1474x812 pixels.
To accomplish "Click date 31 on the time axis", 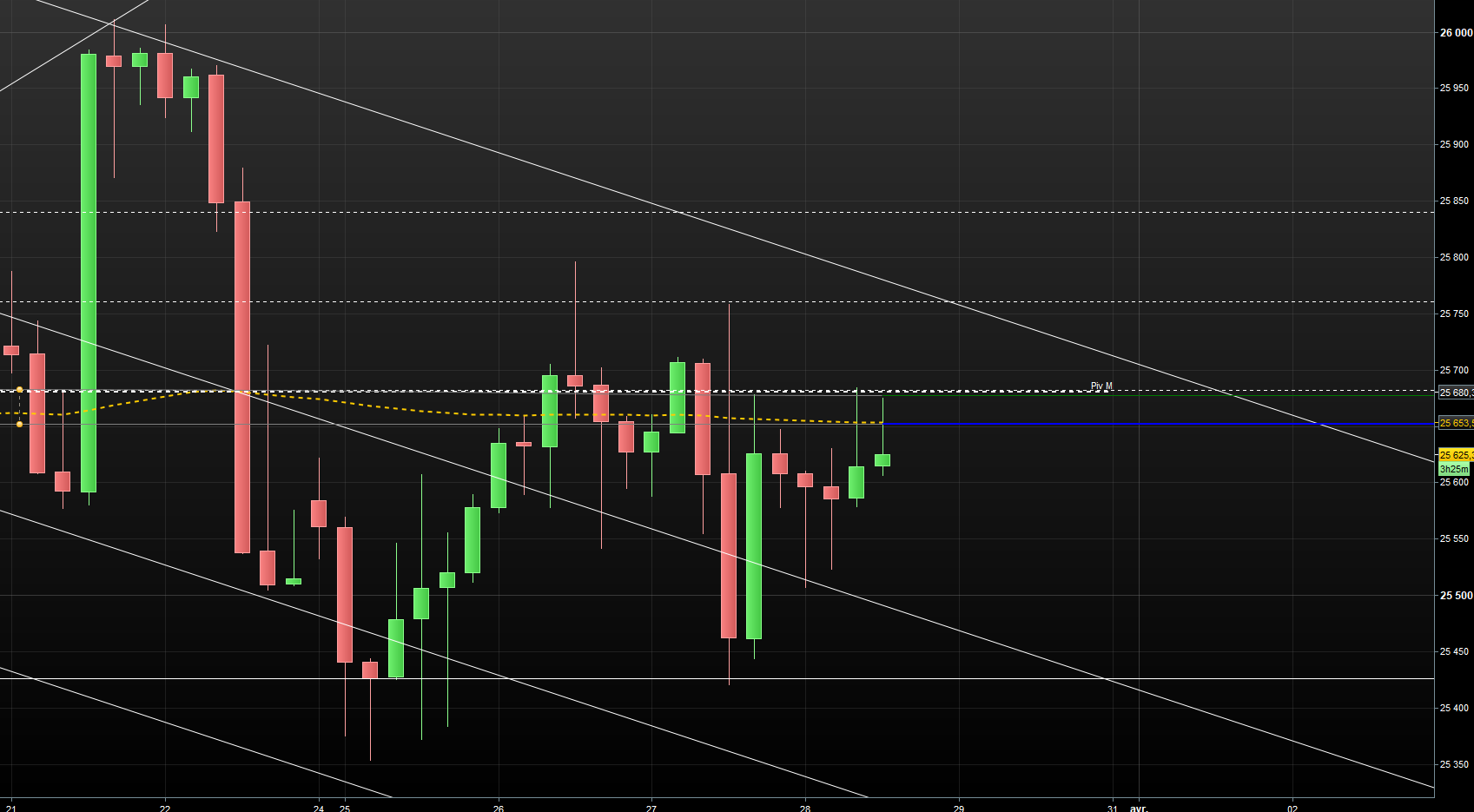I will click(x=1113, y=808).
